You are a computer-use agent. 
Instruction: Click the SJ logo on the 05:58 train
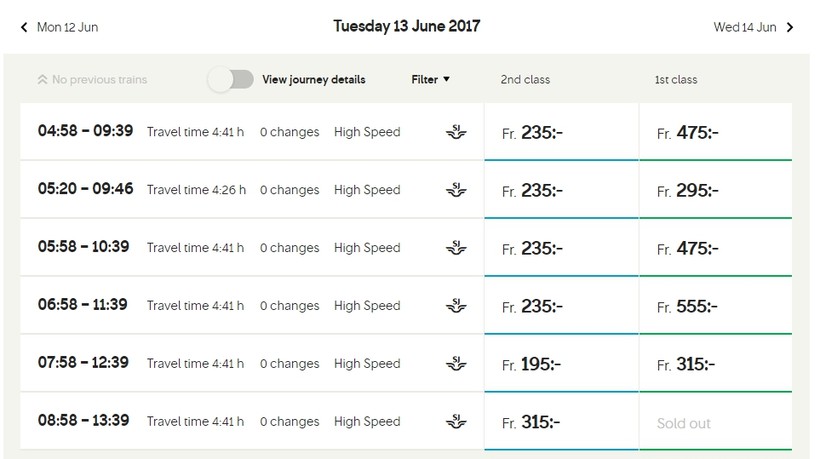tap(456, 248)
